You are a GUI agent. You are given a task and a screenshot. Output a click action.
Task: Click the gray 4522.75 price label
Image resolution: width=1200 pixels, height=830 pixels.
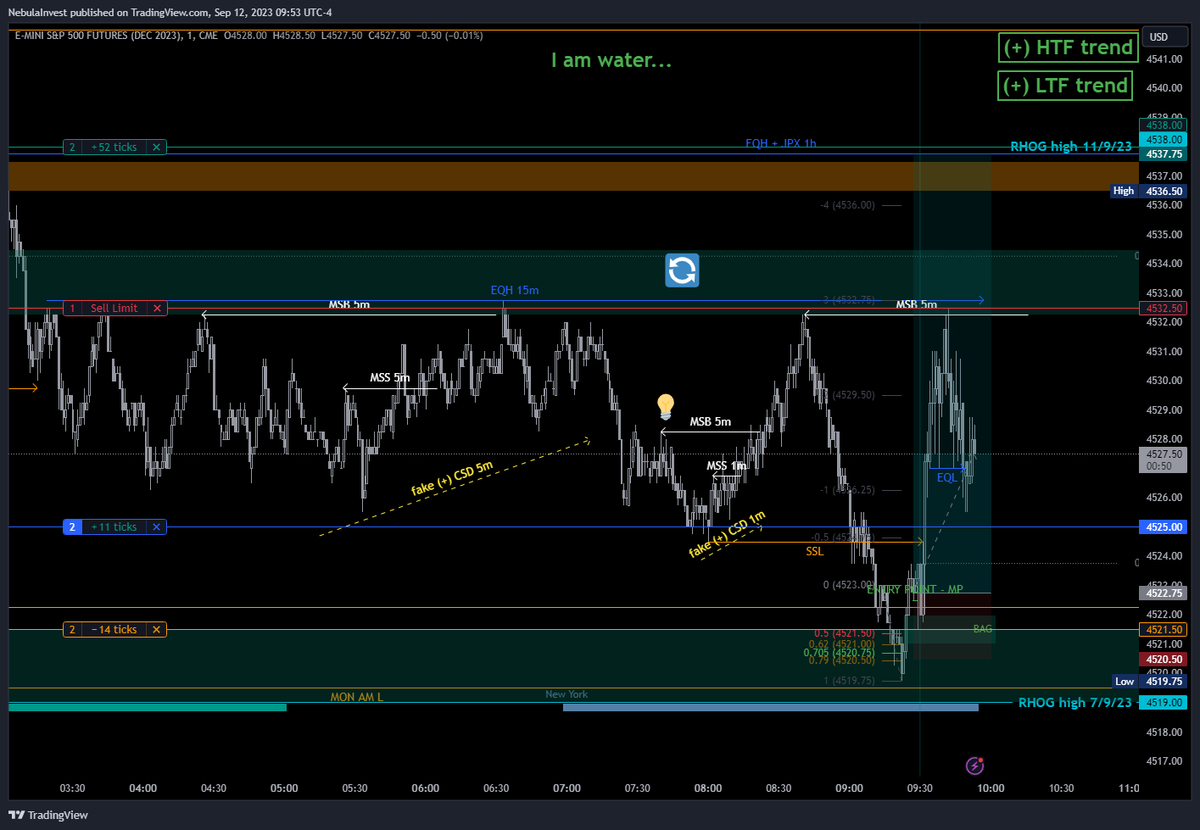click(1165, 593)
